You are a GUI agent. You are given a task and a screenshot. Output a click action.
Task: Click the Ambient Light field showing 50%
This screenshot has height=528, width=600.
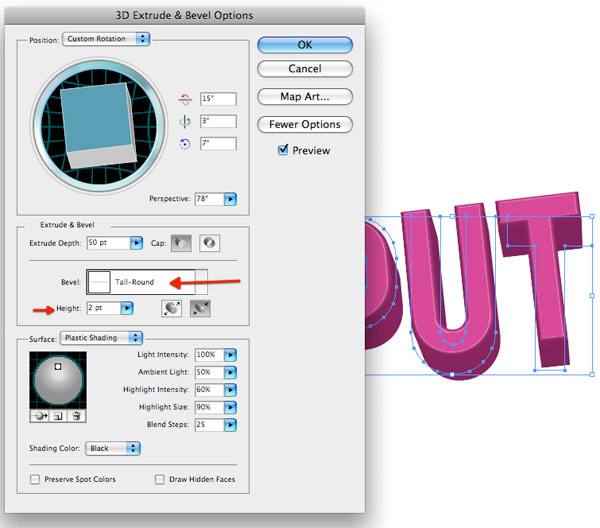coord(209,372)
